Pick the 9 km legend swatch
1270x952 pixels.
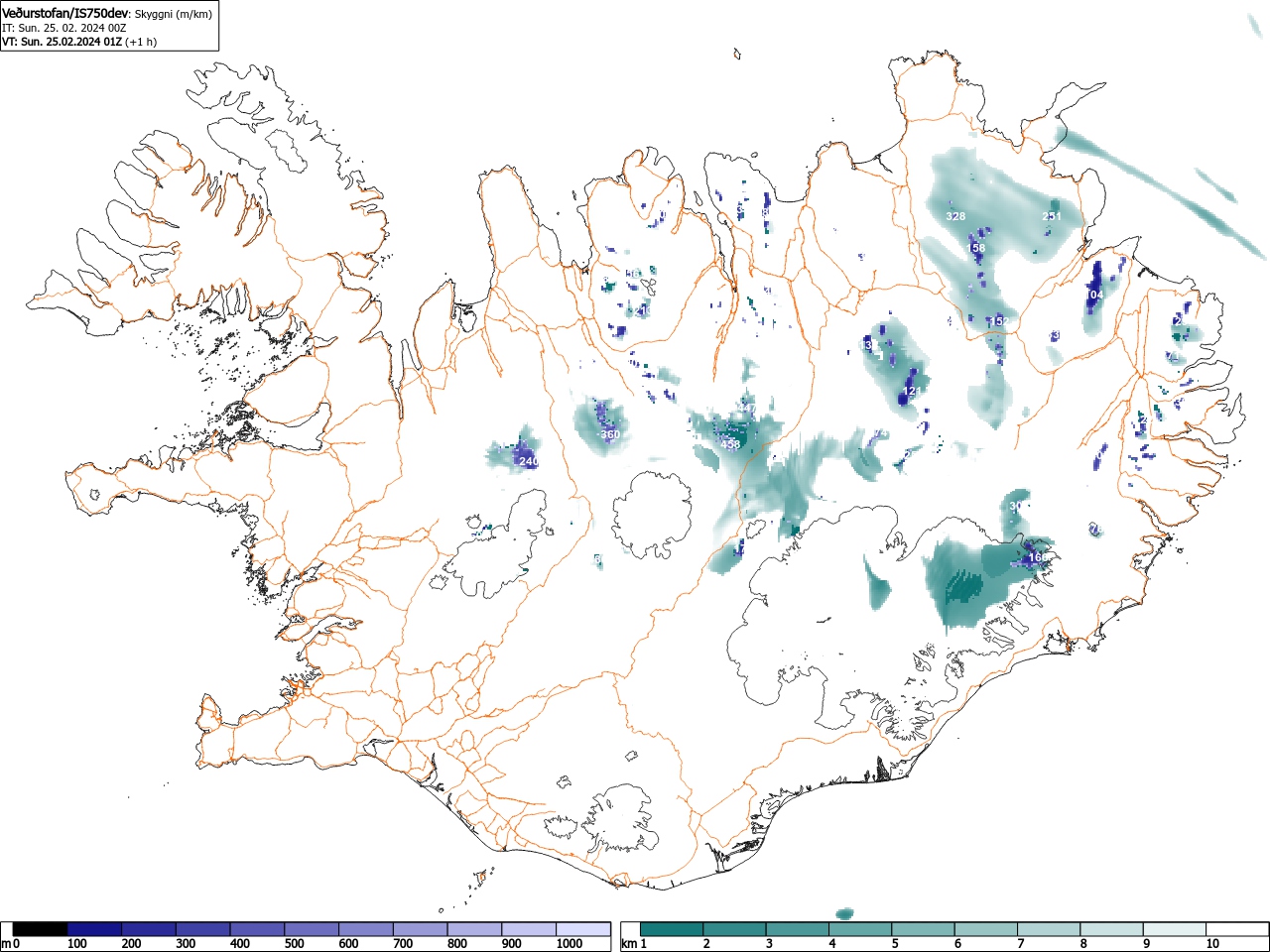pos(1174,929)
